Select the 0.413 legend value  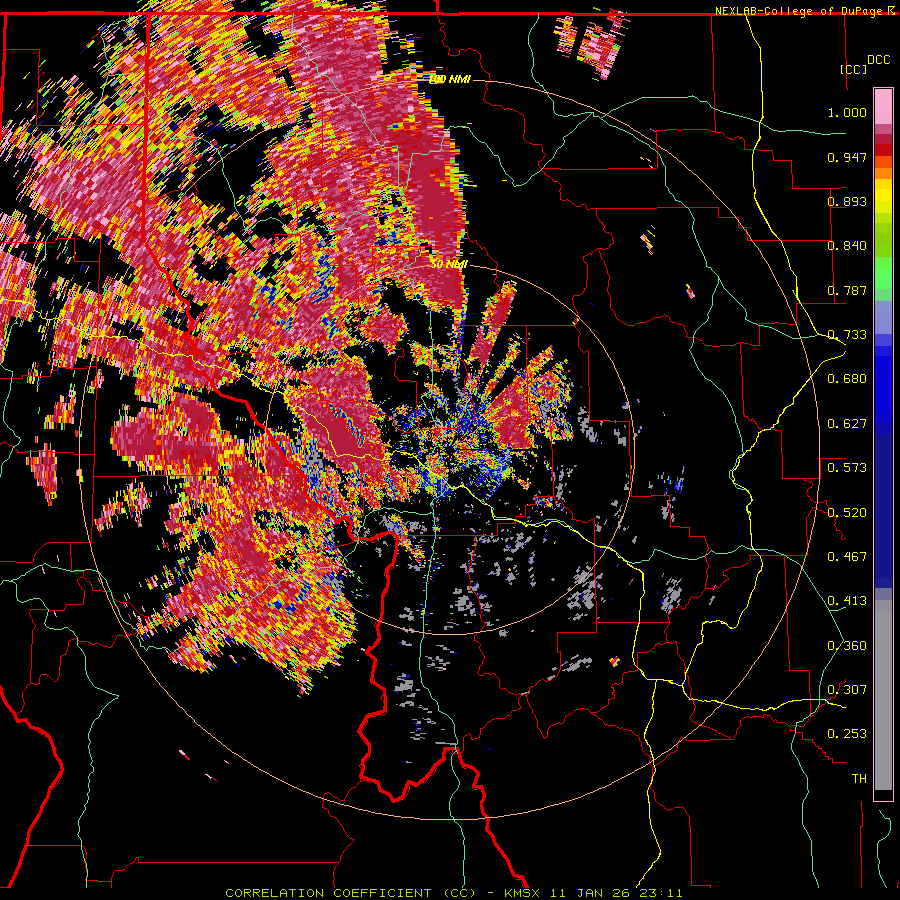[x=847, y=601]
